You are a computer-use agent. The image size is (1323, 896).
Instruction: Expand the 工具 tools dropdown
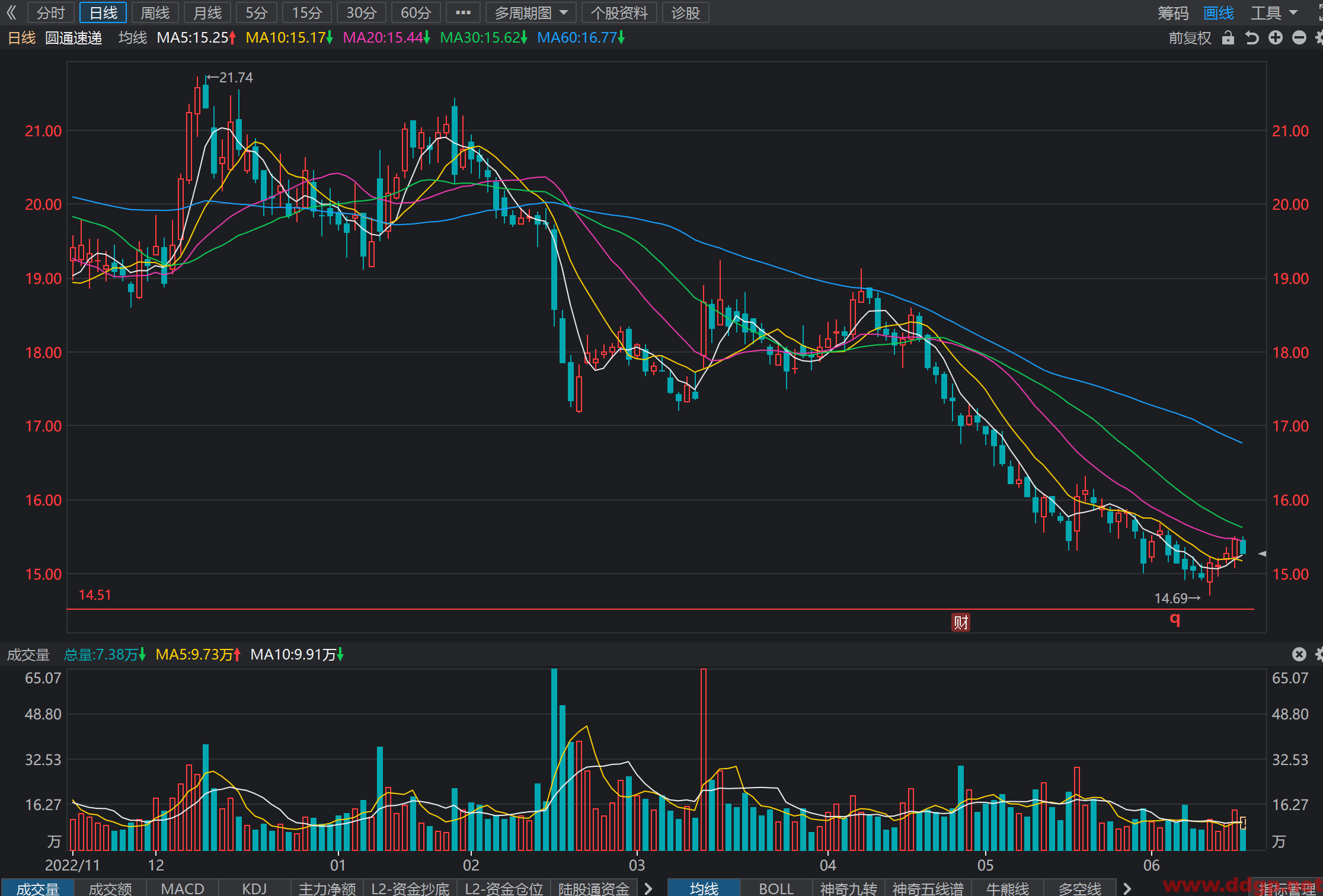coord(1274,12)
